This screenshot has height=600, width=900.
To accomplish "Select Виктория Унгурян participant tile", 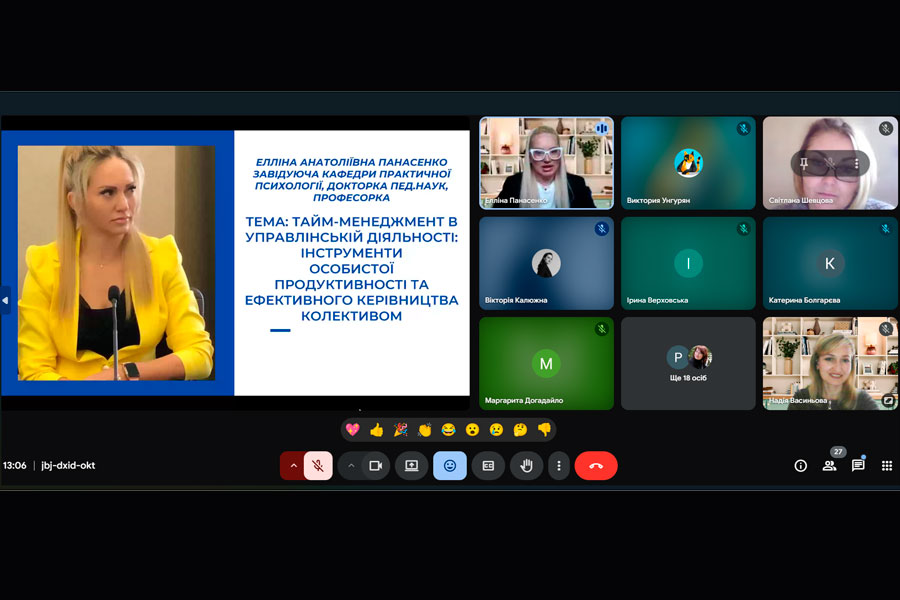I will [688, 163].
